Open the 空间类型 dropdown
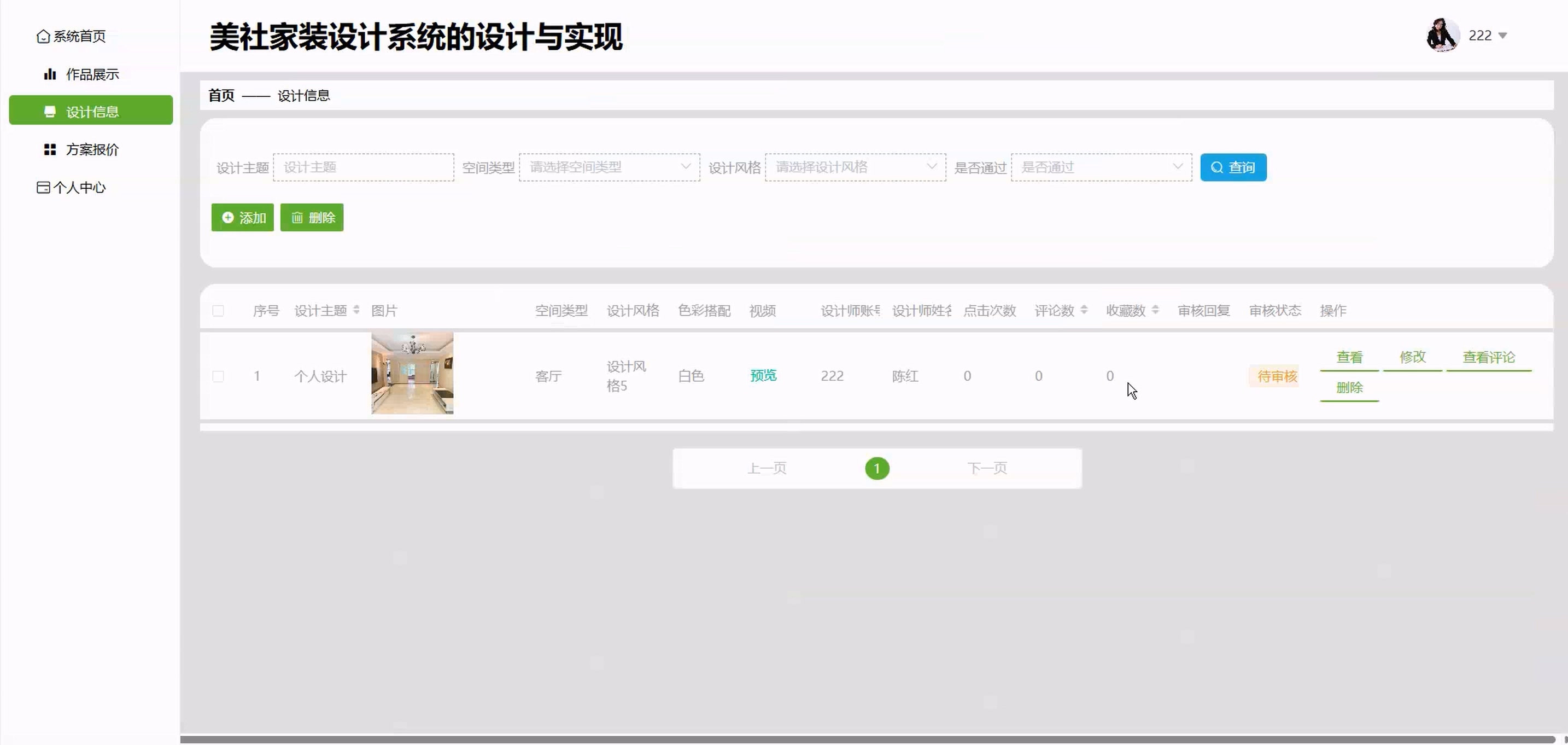 coord(609,167)
